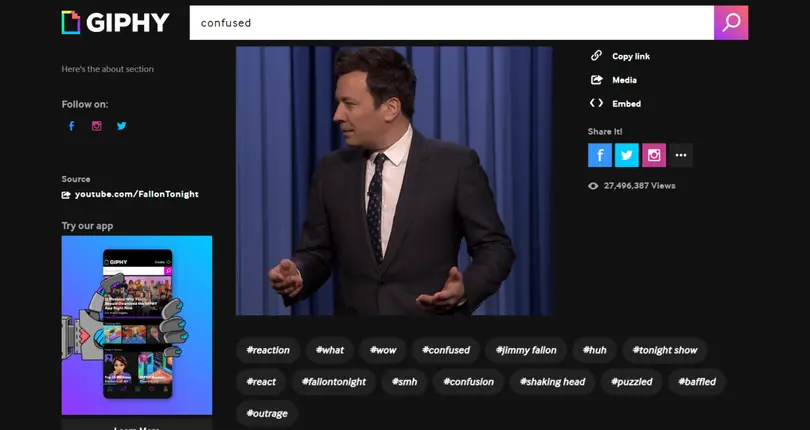Click into the search field with 'confused'
Viewport: 810px width, 430px height.
[x=450, y=22]
